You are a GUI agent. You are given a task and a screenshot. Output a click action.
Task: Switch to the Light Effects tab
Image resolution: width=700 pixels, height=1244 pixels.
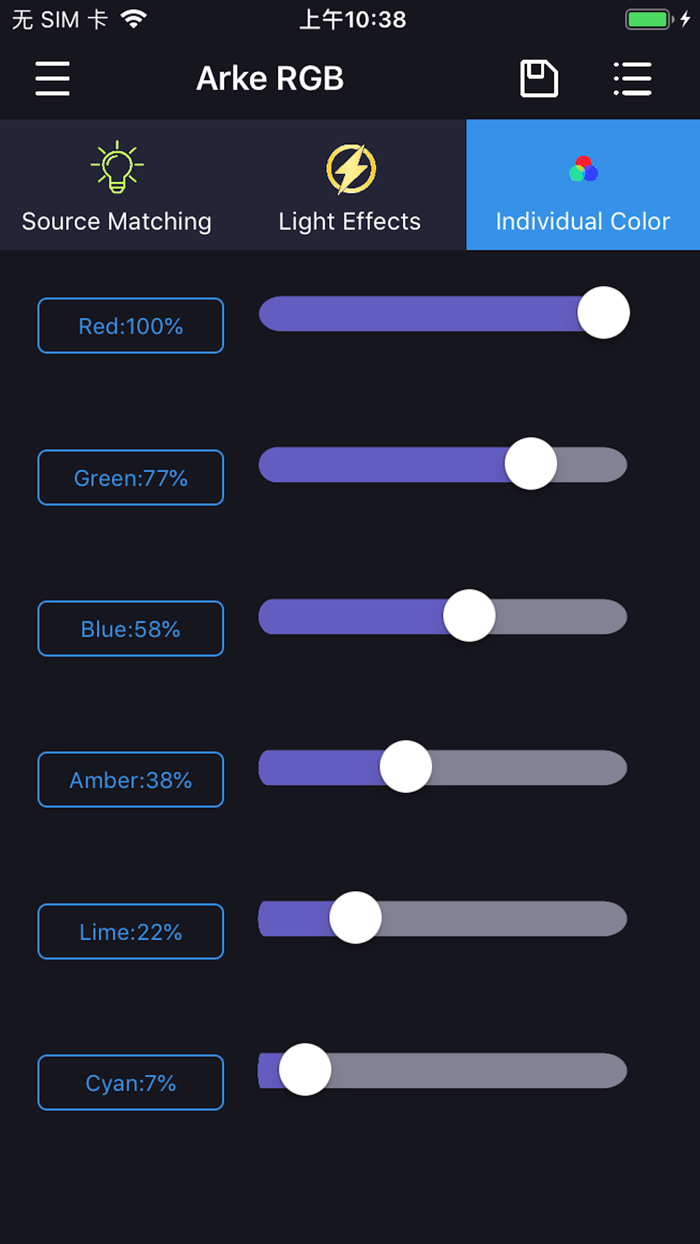349,185
